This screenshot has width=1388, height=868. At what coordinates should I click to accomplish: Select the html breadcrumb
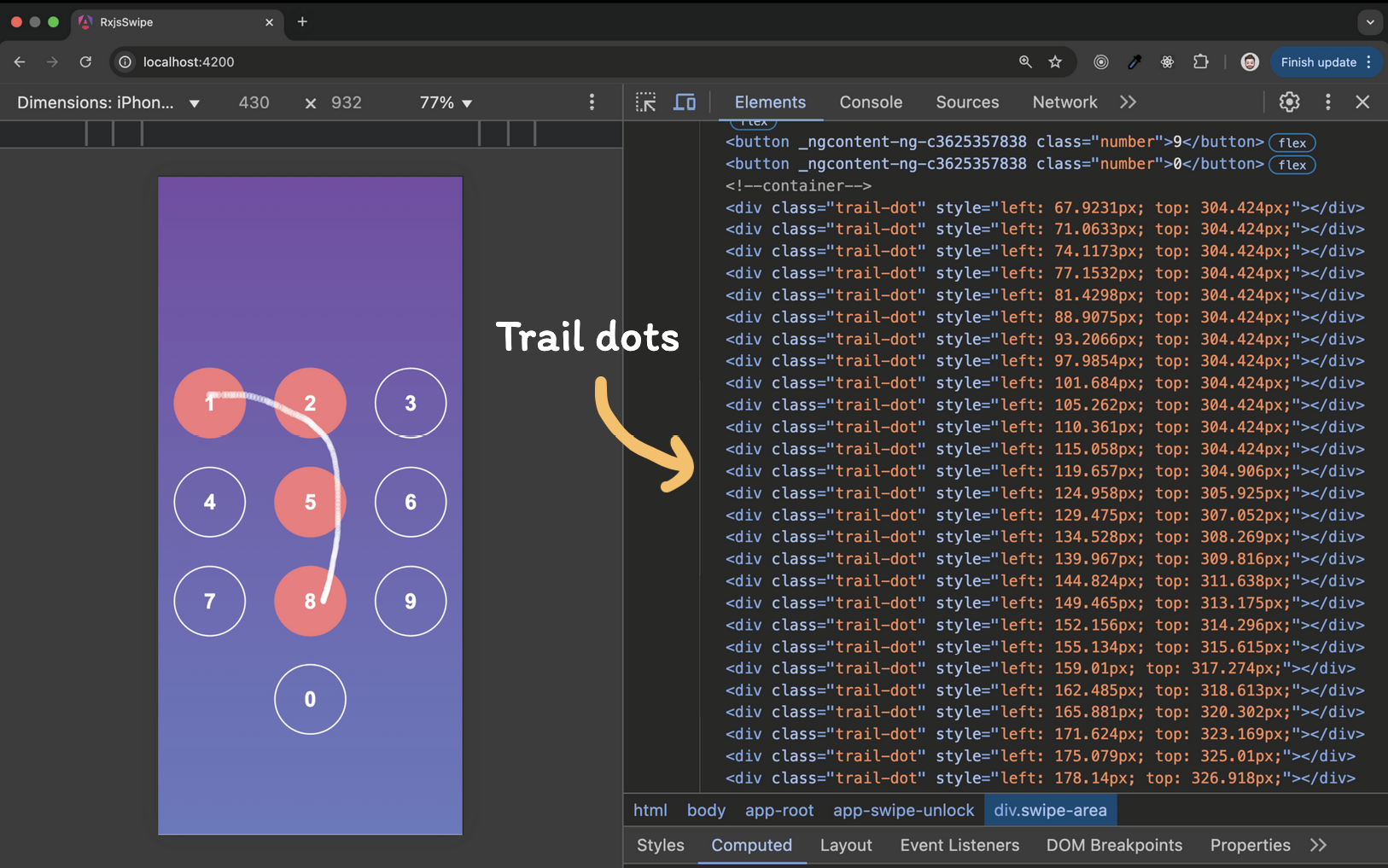[650, 810]
